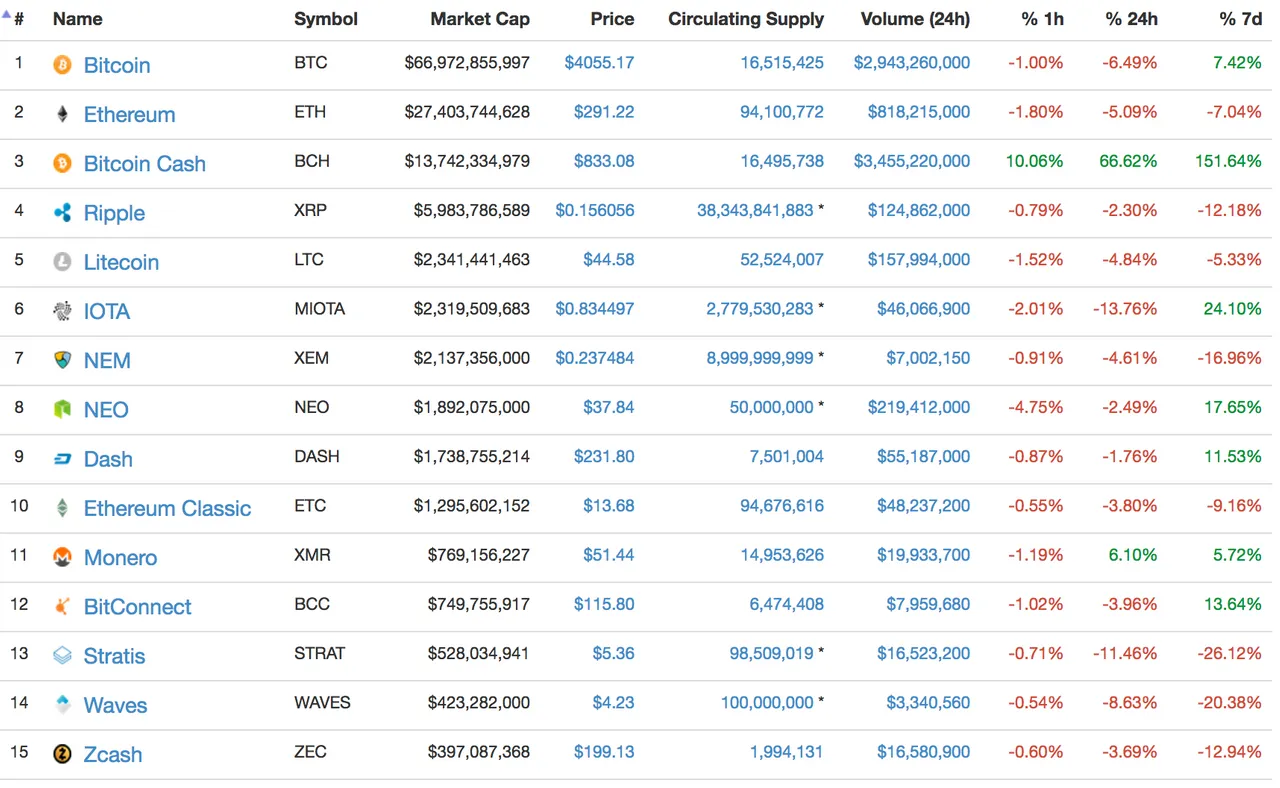Click the Bitcoin coin icon

point(62,65)
